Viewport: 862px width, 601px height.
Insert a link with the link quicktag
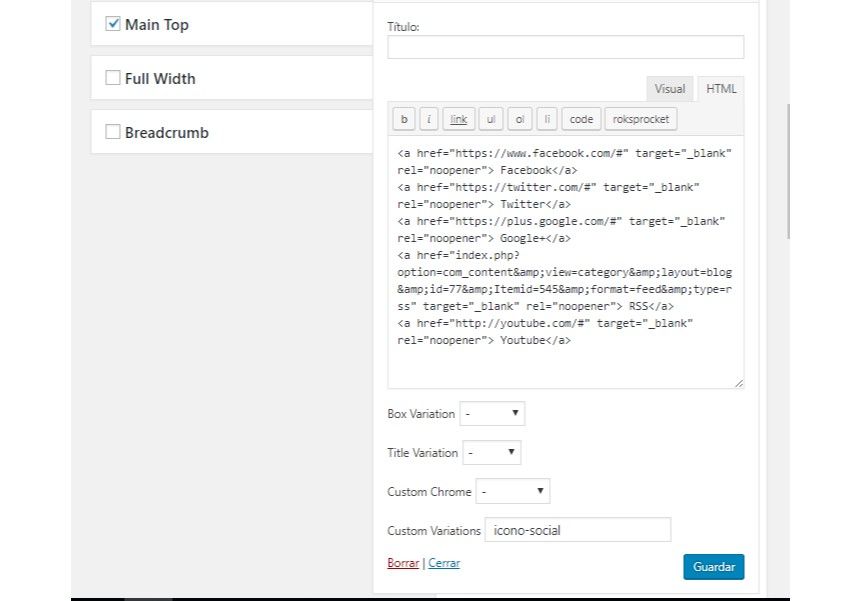coord(458,119)
